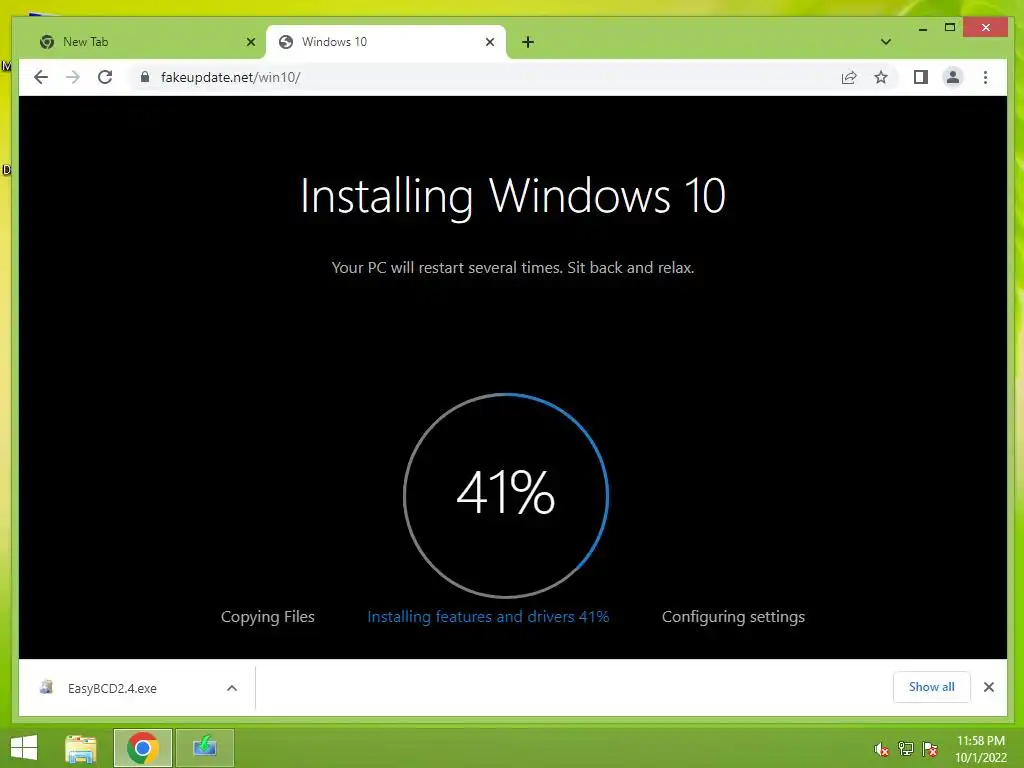Click the Chrome taskbar icon

[x=142, y=748]
